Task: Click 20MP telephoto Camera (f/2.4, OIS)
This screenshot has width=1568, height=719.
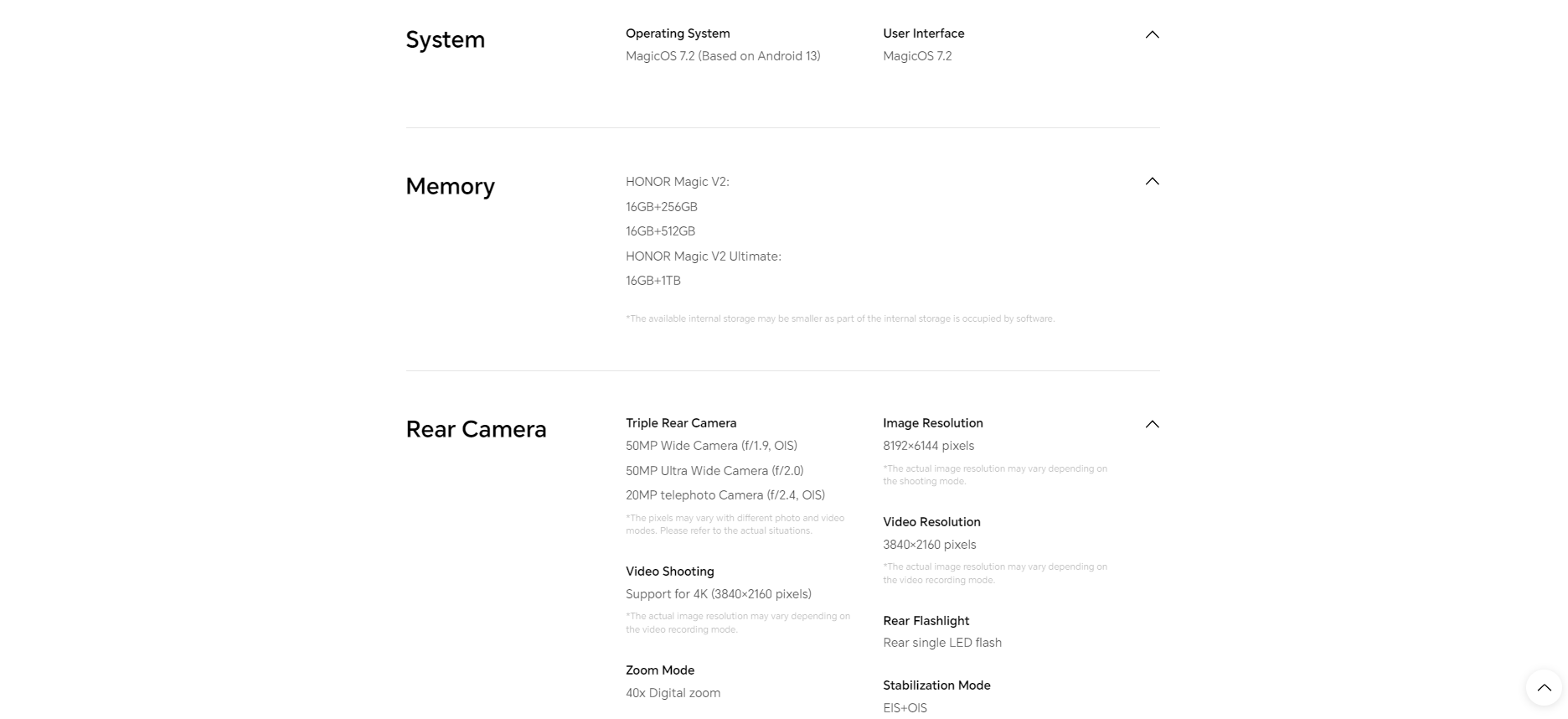Action: click(x=725, y=495)
